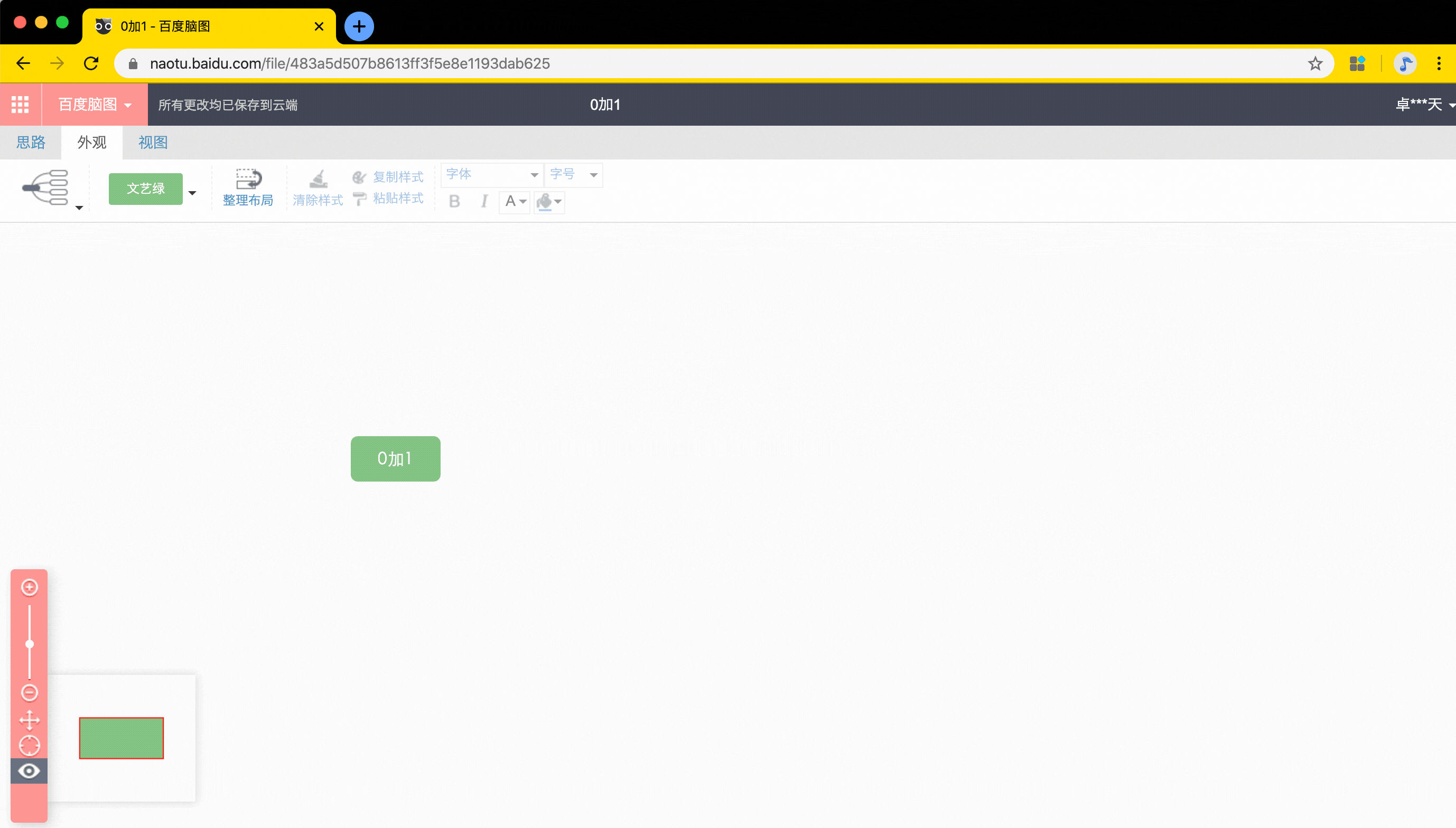This screenshot has height=828, width=1456.
Task: Toggle italic text formatting
Action: tap(484, 201)
